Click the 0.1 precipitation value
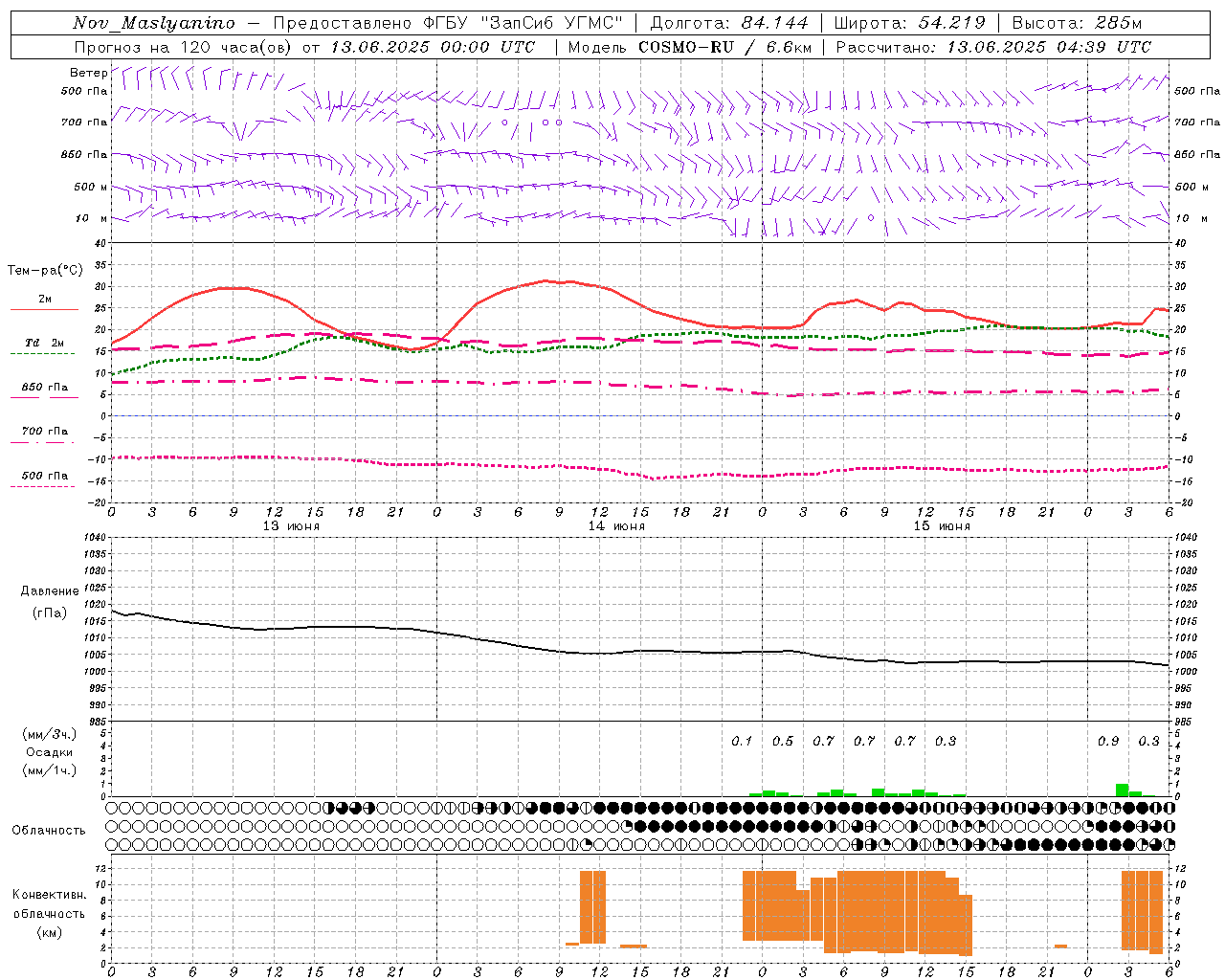Image resolution: width=1225 pixels, height=980 pixels. click(742, 741)
